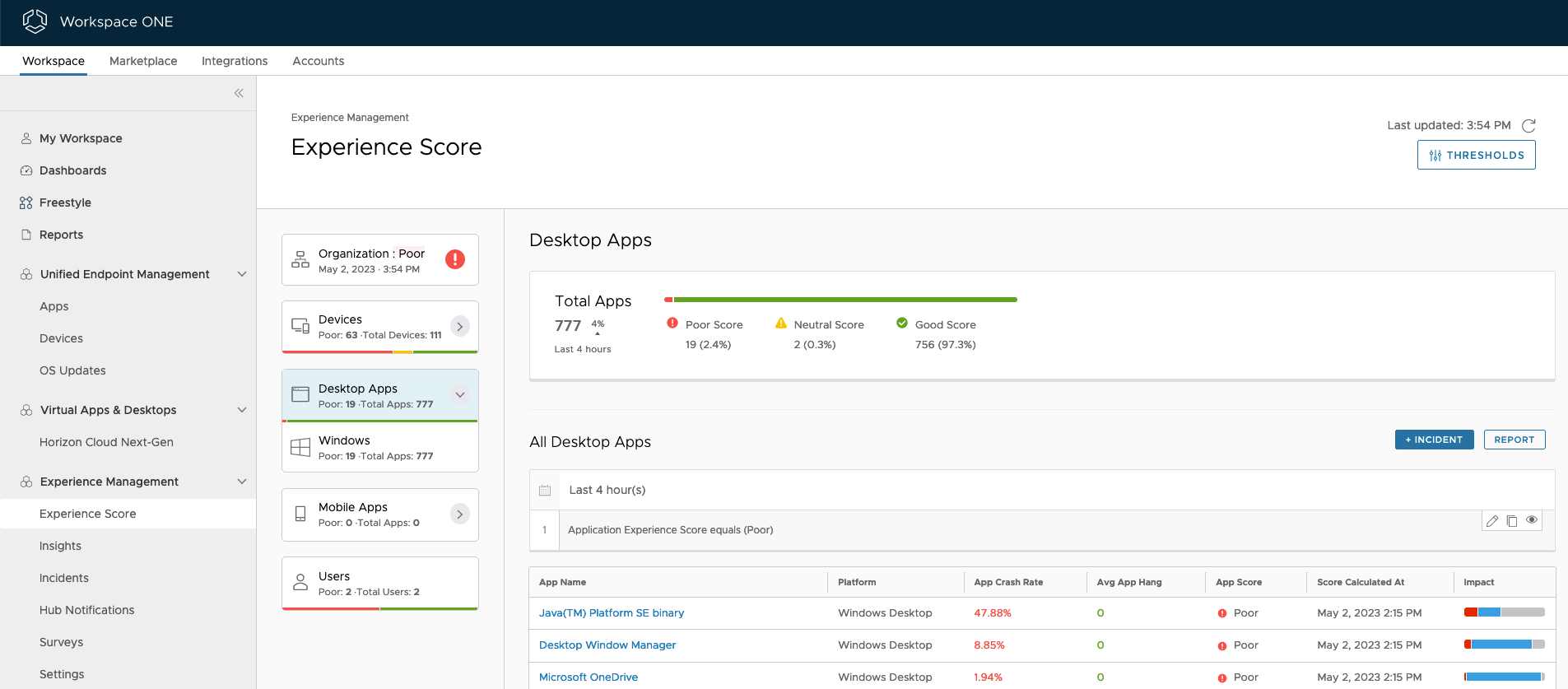Select Insights in the sidebar
This screenshot has height=689, width=1568.
pos(60,546)
